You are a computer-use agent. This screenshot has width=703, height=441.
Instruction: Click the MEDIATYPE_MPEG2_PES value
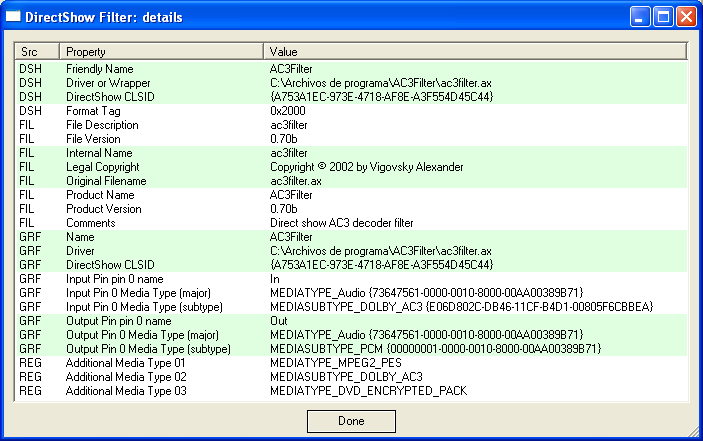pyautogui.click(x=336, y=363)
